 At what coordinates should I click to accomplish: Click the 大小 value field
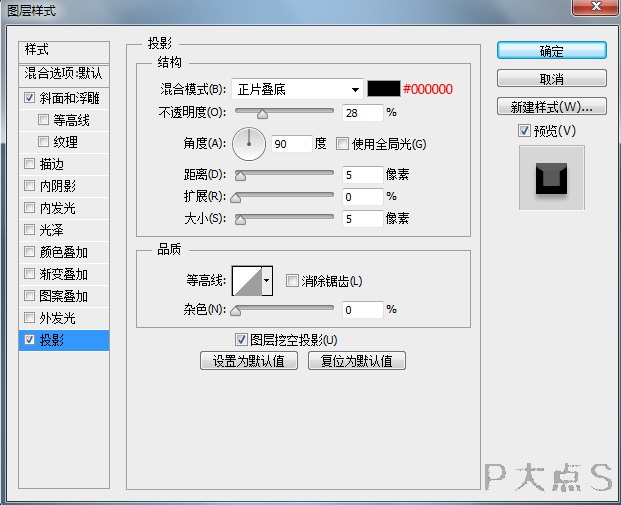pos(363,219)
